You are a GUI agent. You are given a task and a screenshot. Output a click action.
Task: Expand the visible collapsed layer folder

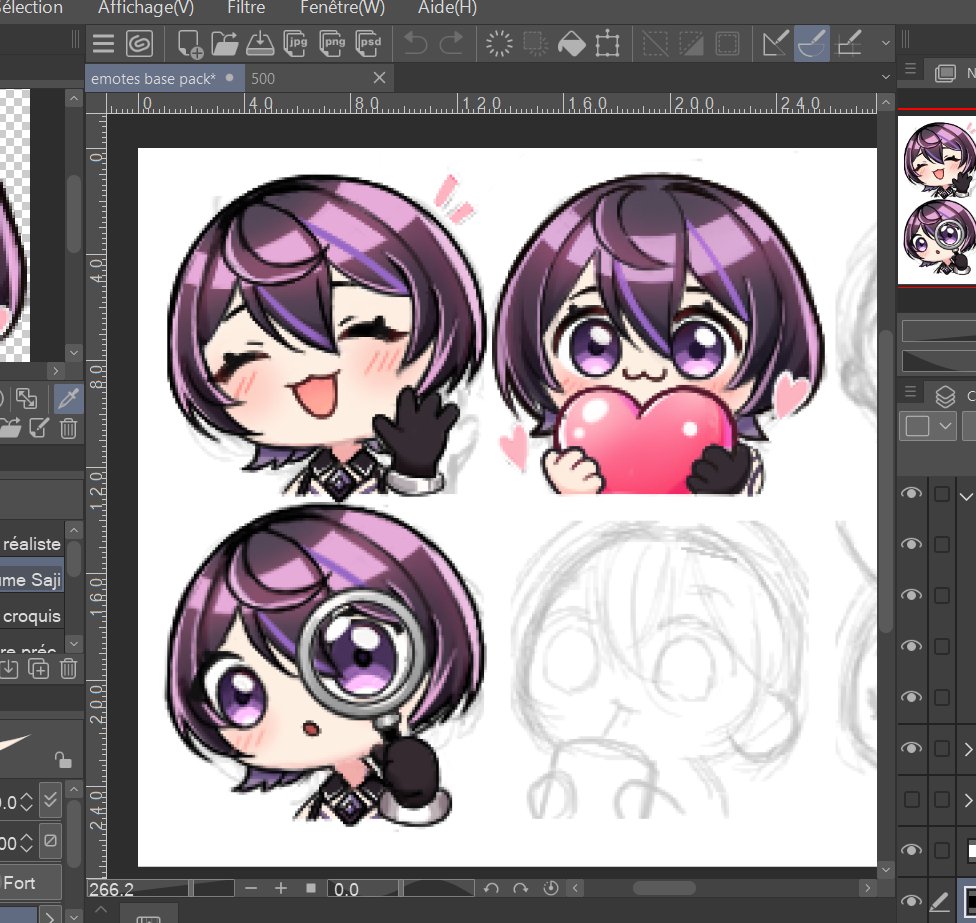click(968, 749)
